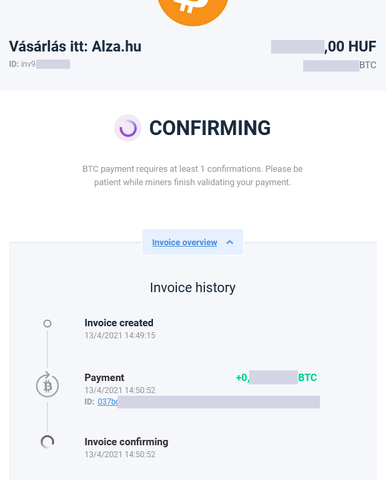Click the invoice ID inv9 text

point(39,64)
